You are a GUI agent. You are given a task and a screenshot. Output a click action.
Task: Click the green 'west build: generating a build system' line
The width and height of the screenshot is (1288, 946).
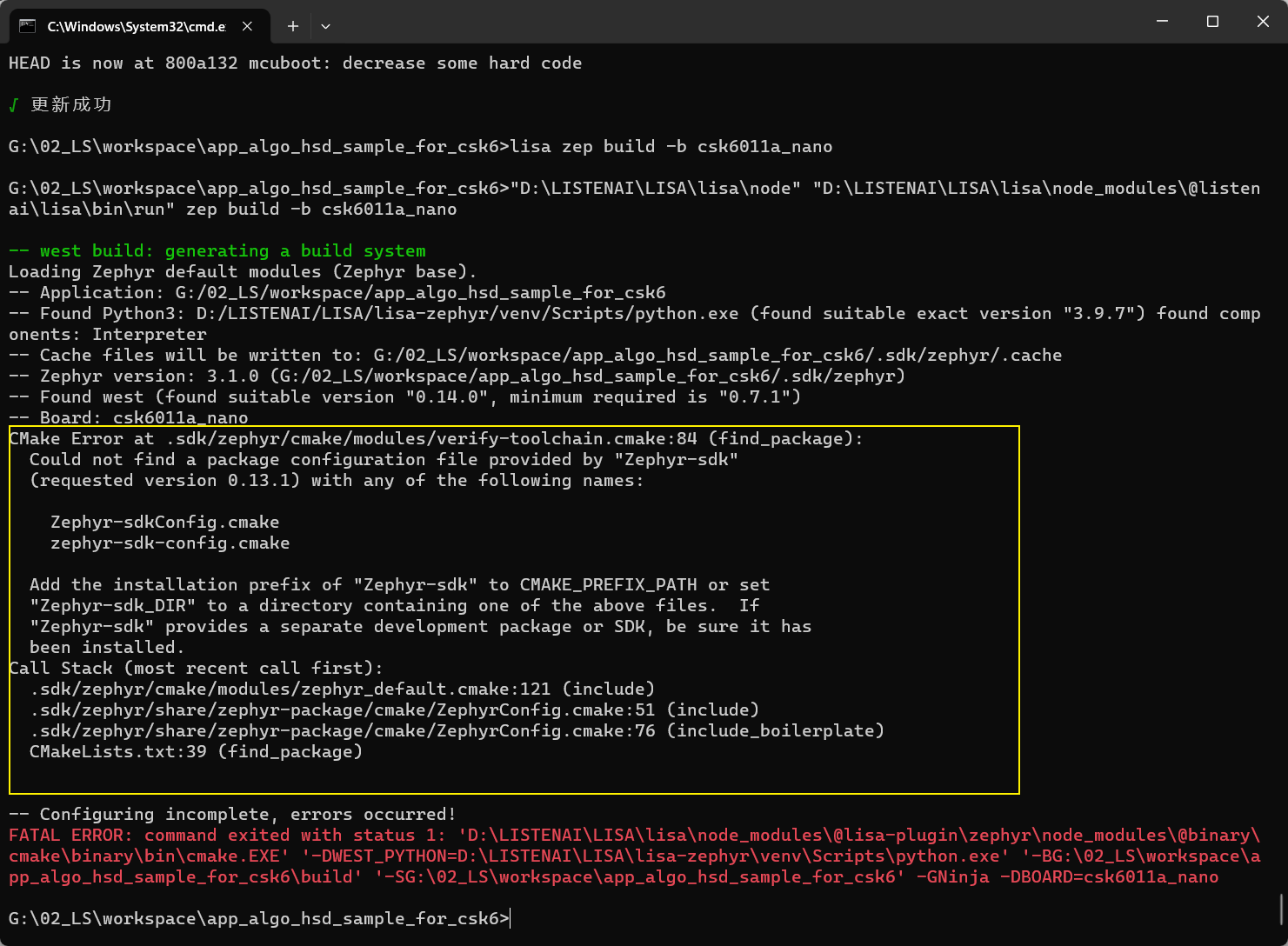(217, 250)
